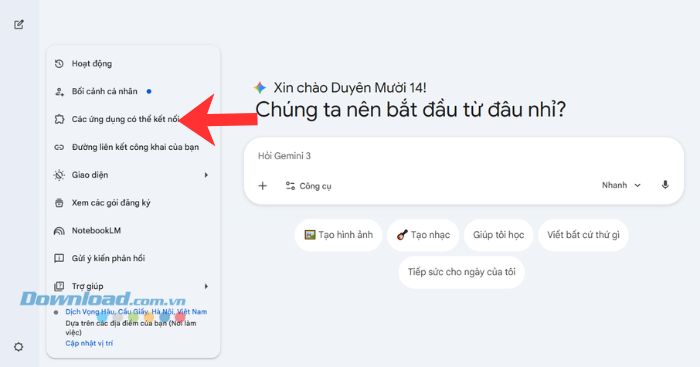This screenshot has width=700, height=367.
Task: Click the theme icon beside Giao diện
Action: coord(59,175)
